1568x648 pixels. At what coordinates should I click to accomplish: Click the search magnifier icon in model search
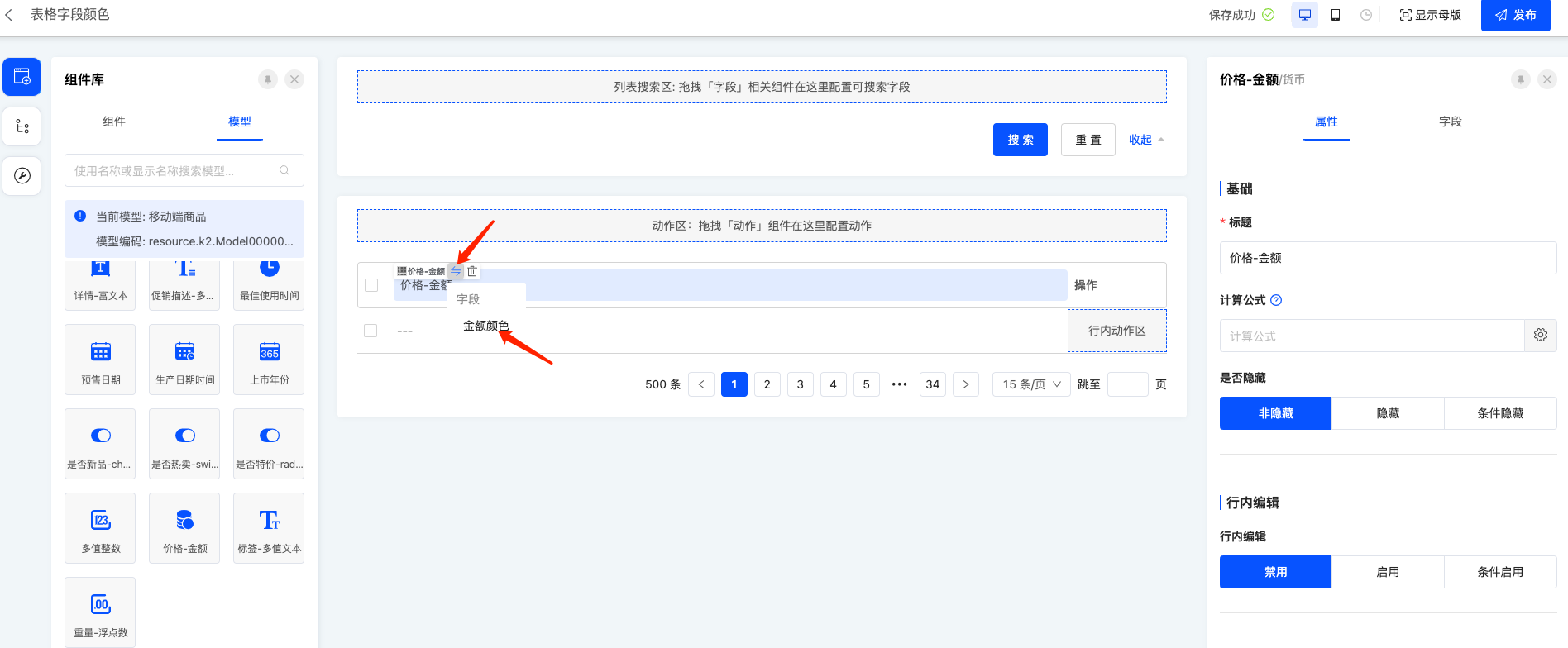284,170
